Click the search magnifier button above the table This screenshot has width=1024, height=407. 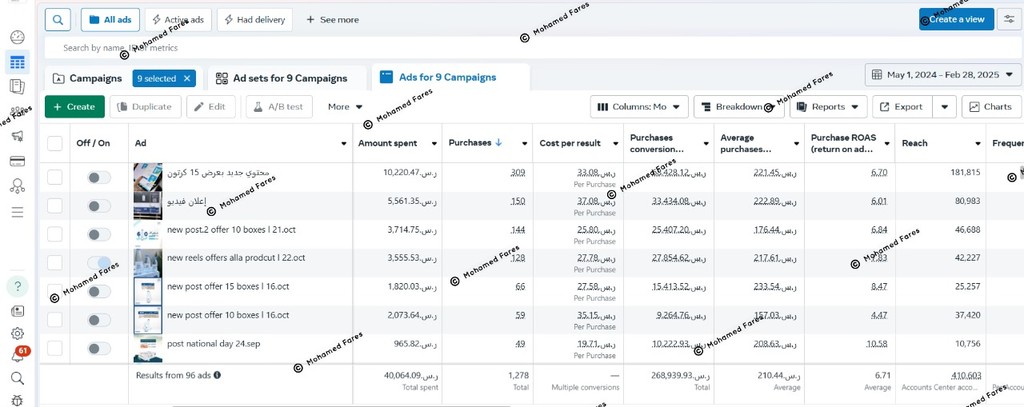58,19
